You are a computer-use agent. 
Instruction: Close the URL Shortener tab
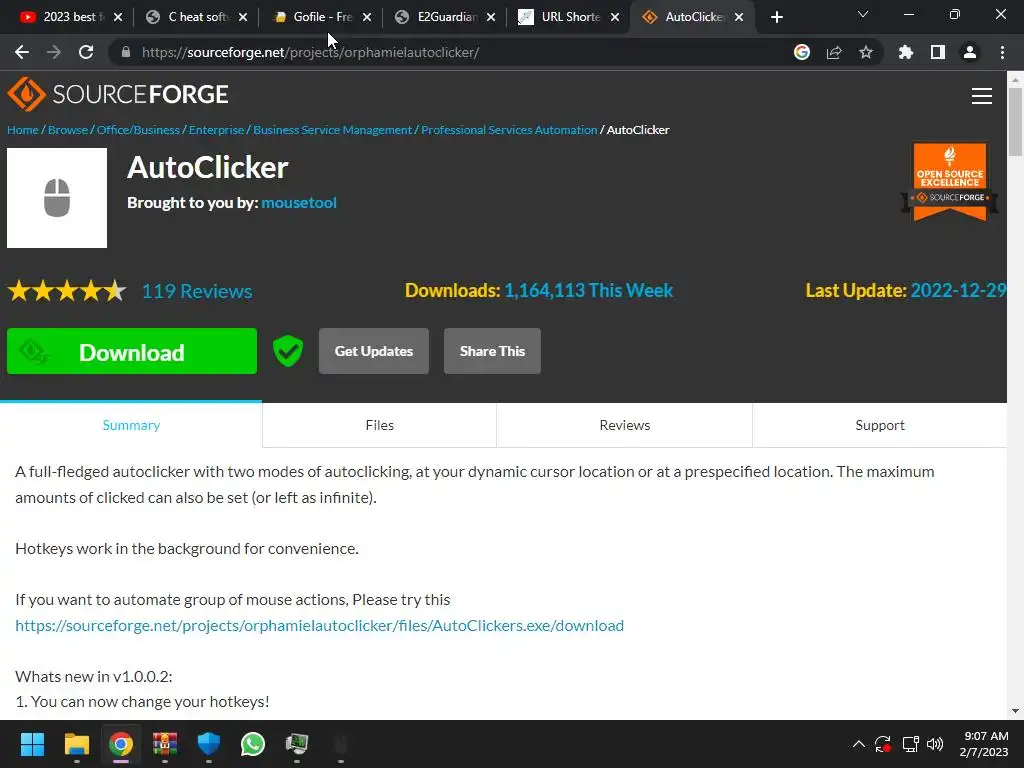pos(615,17)
